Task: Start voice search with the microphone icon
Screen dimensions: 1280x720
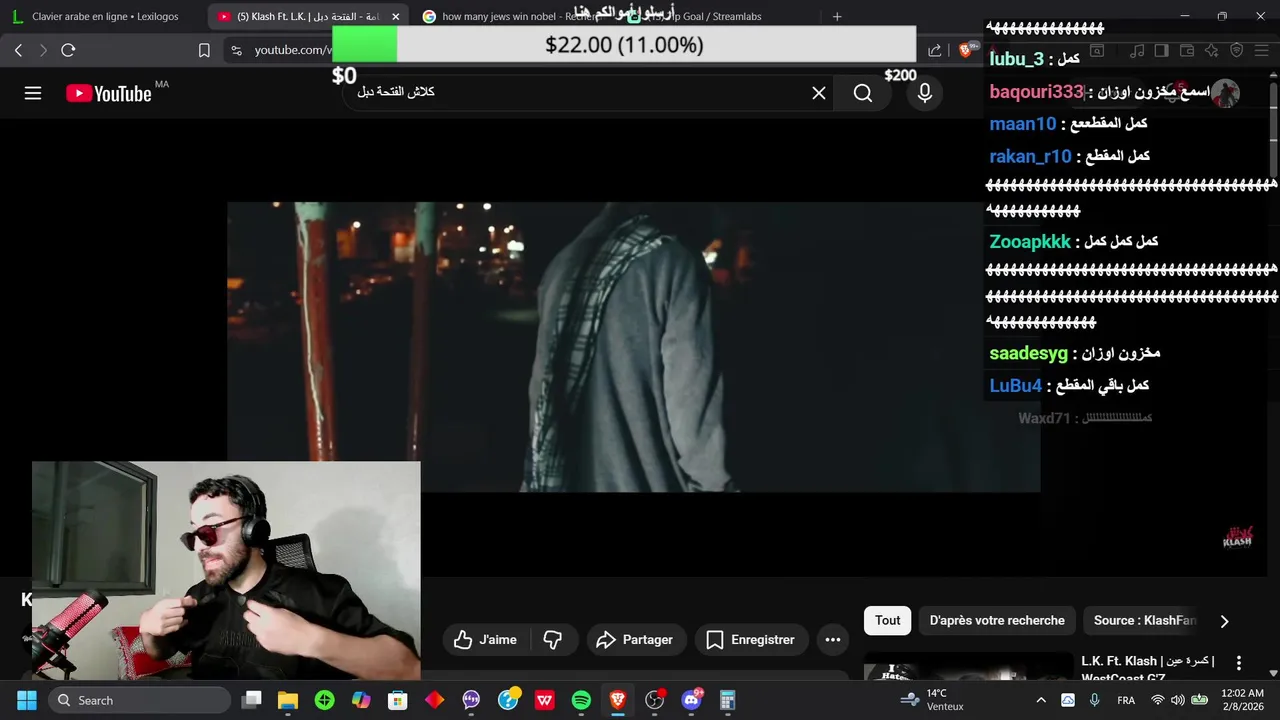Action: click(x=925, y=93)
